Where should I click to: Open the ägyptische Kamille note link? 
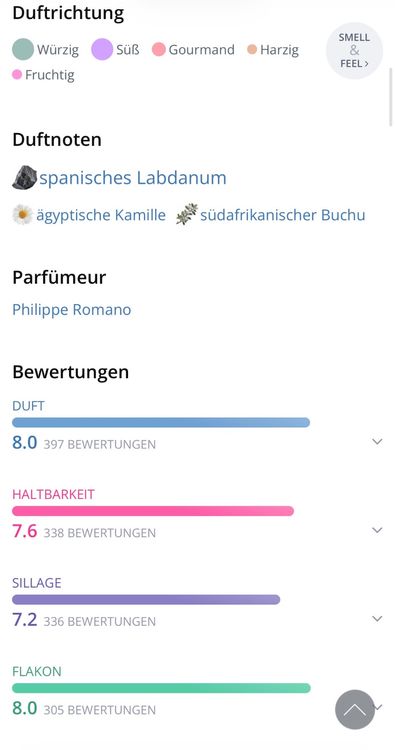[101, 215]
